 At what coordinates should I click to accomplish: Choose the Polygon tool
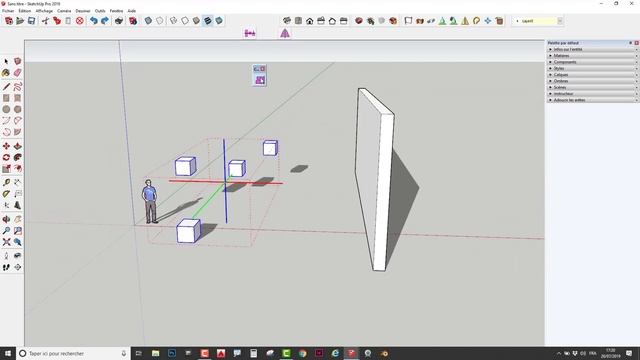(x=18, y=109)
